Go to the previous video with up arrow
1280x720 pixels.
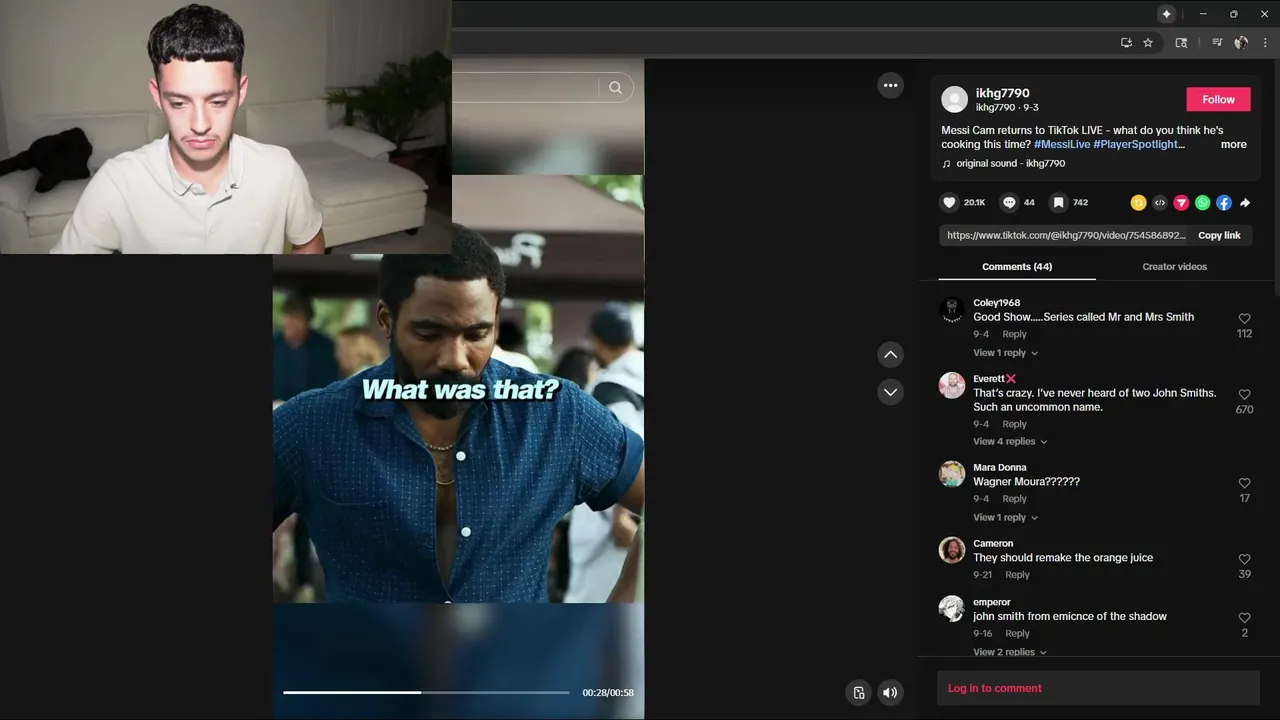[890, 354]
